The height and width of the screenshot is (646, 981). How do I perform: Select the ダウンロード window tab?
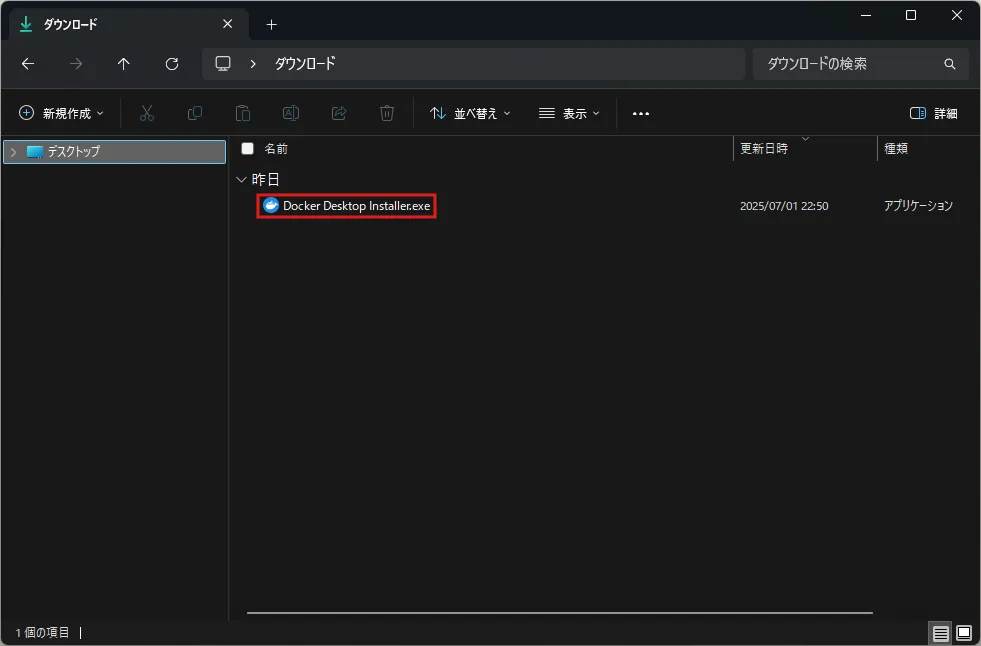129,24
